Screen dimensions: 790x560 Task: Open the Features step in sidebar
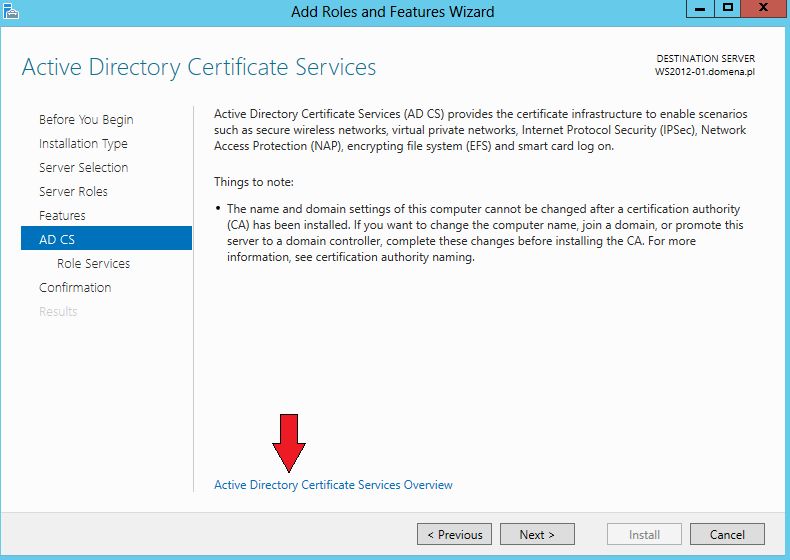62,216
